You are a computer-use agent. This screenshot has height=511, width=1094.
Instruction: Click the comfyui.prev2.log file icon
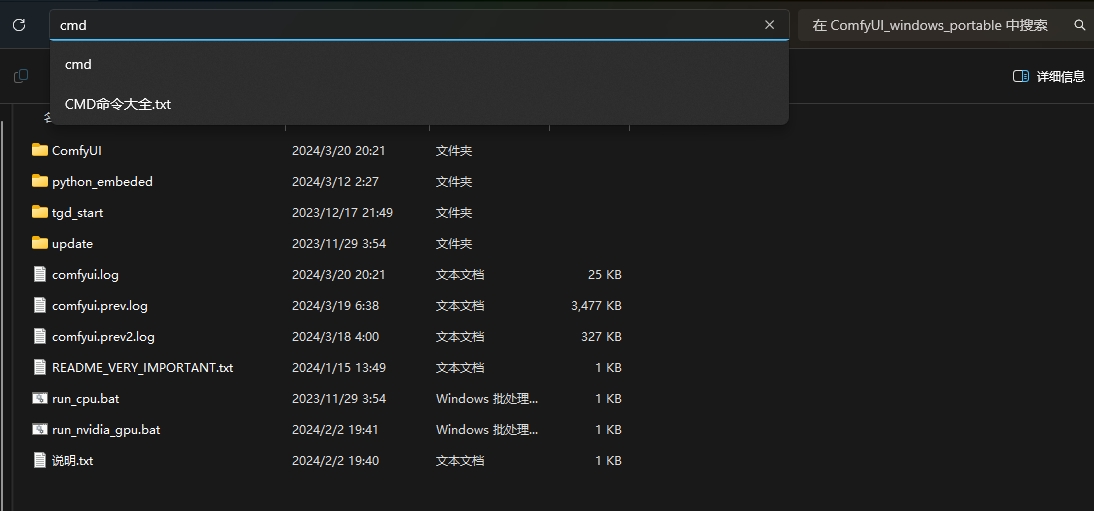click(x=40, y=336)
